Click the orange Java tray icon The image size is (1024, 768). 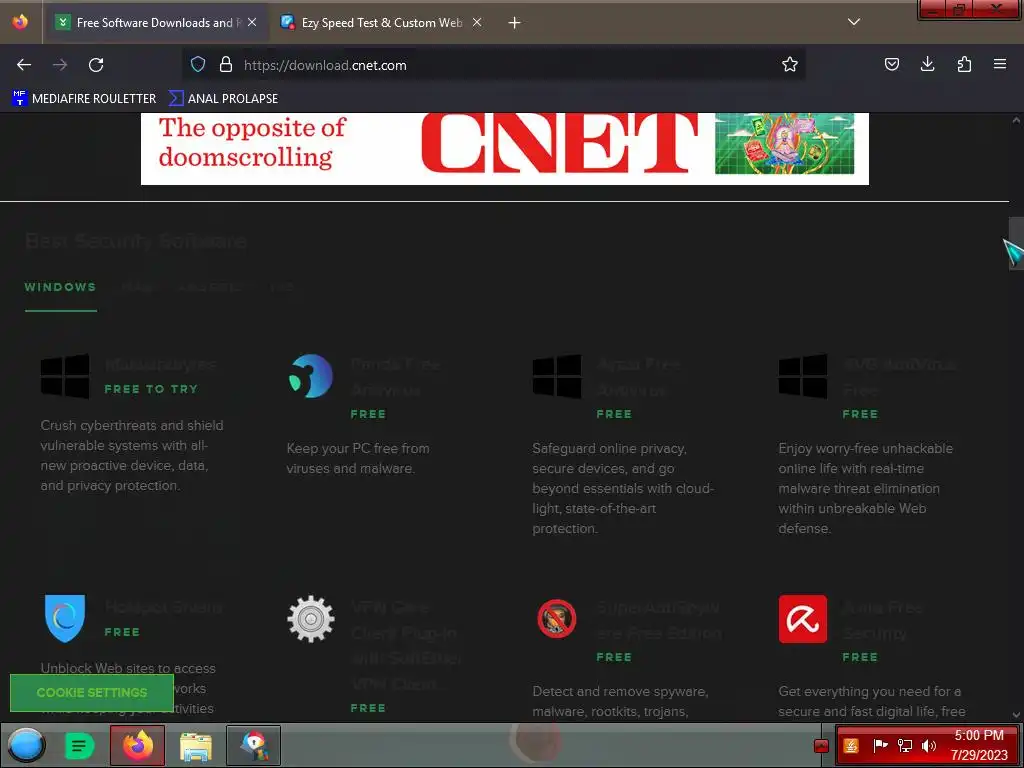(852, 745)
